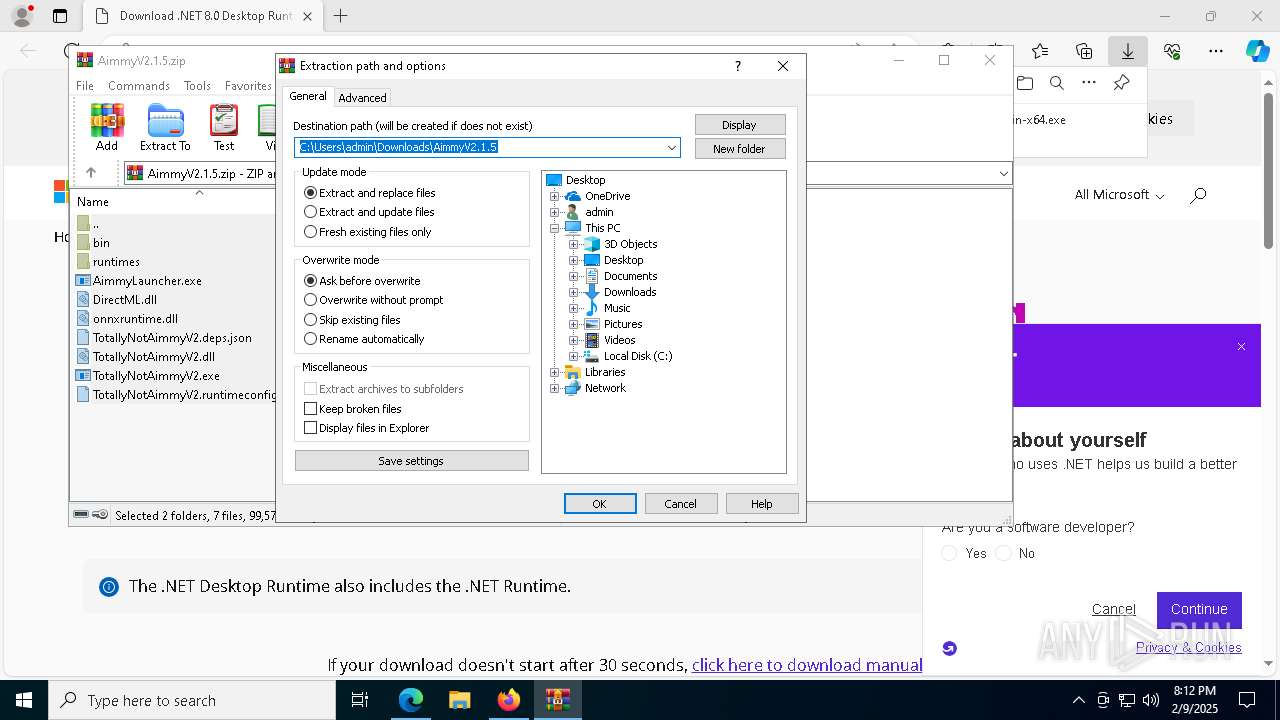The height and width of the screenshot is (720, 1280).
Task: Click the Test toolbar icon in WinRAR
Action: (x=224, y=127)
